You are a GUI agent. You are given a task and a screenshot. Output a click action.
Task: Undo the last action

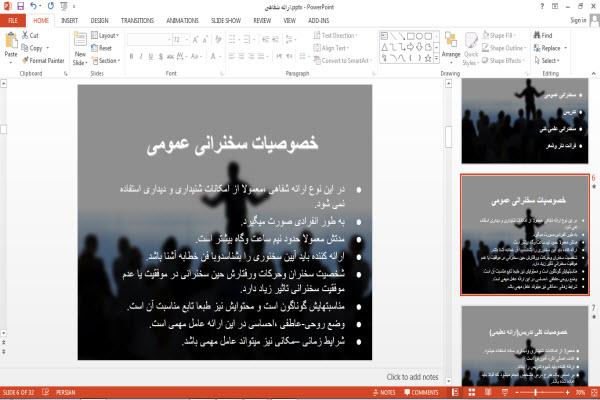34,6
